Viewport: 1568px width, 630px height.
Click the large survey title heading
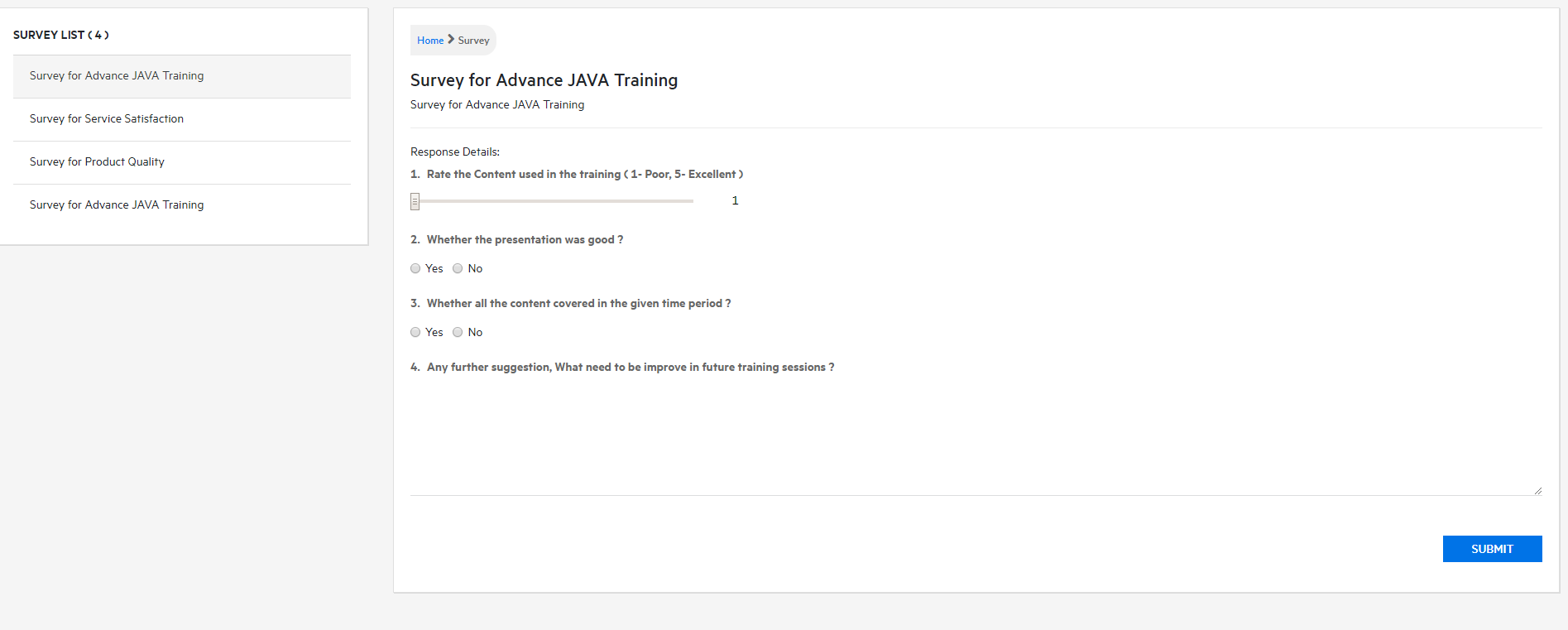(544, 80)
